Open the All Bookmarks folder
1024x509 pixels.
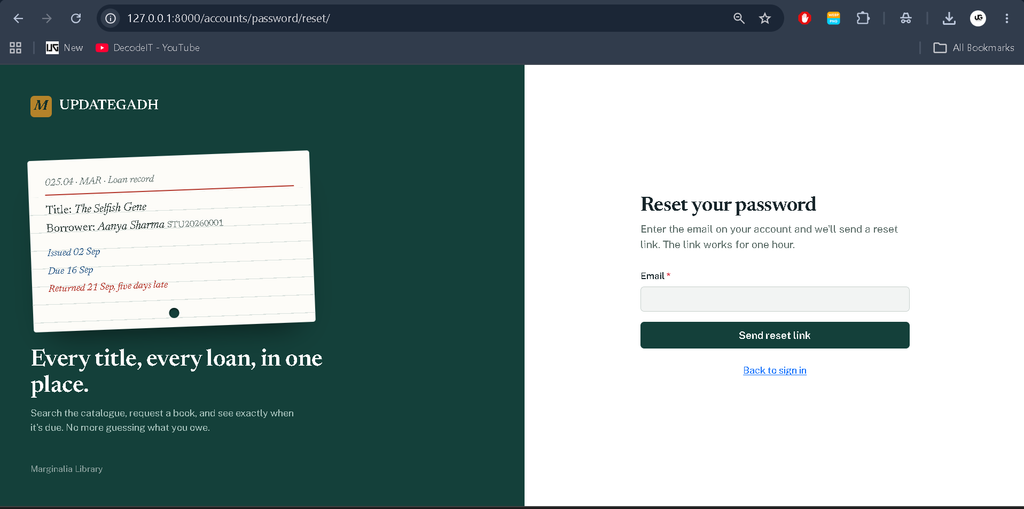tap(974, 48)
